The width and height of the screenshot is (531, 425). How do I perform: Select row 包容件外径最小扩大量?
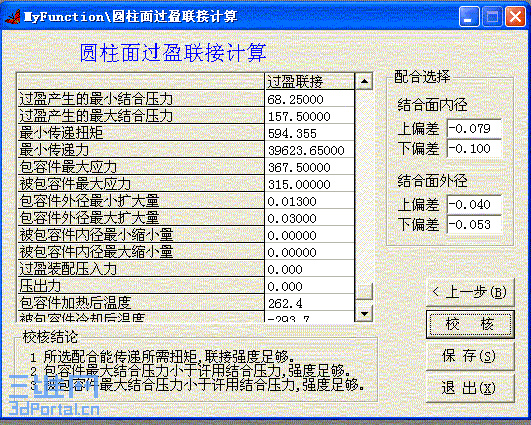point(186,201)
